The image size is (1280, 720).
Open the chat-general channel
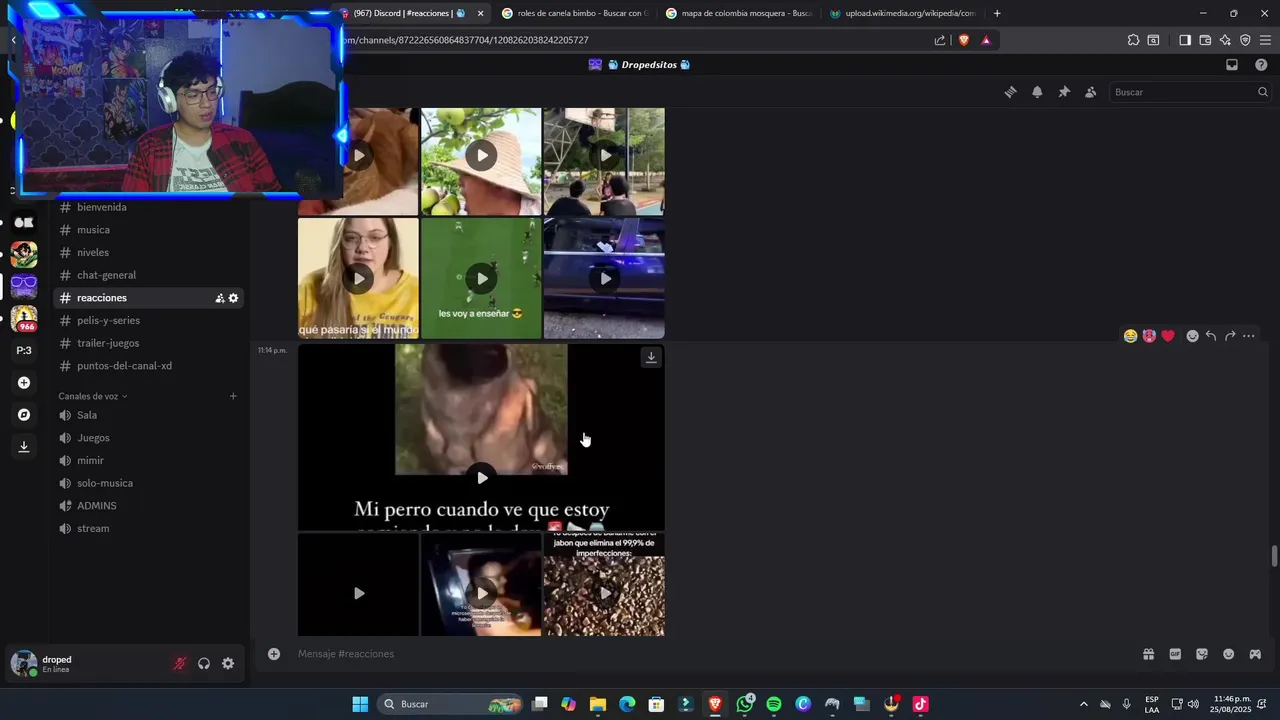click(x=148, y=275)
